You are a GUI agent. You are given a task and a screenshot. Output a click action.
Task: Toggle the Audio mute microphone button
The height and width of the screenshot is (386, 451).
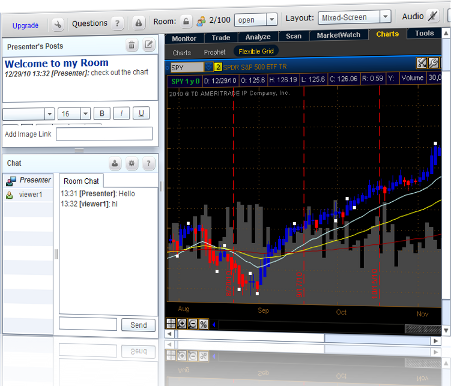[x=433, y=16]
